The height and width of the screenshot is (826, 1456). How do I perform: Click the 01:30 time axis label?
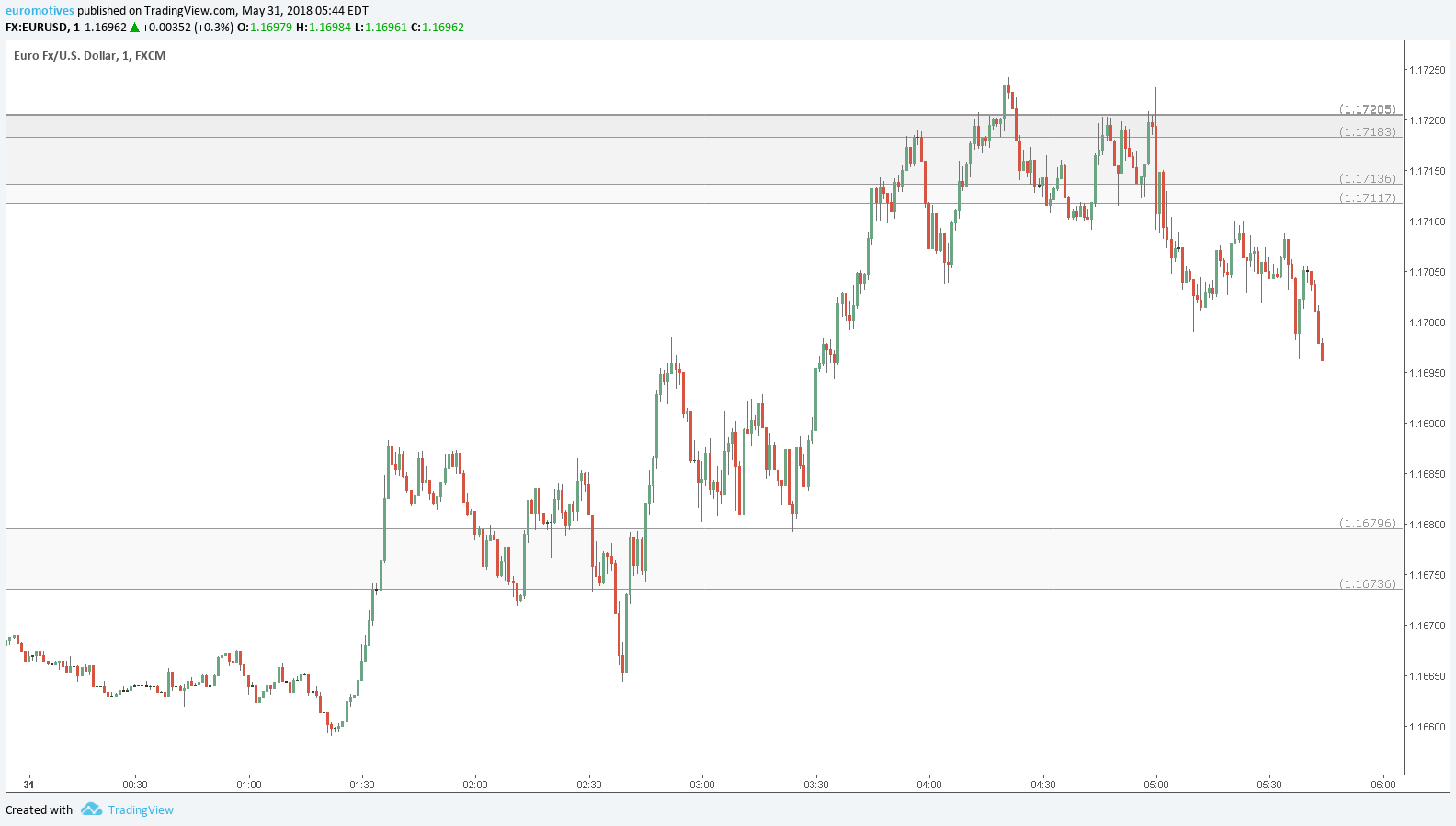[x=362, y=785]
